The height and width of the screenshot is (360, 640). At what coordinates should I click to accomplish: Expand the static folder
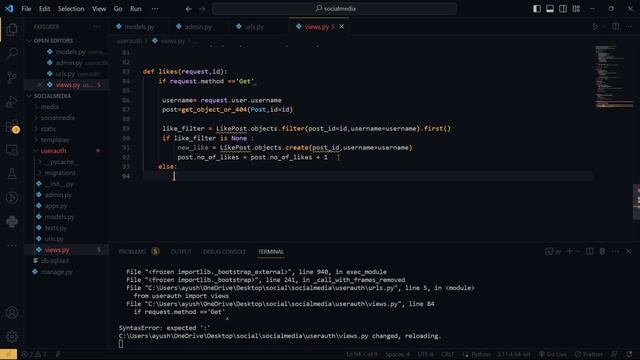[x=48, y=129]
